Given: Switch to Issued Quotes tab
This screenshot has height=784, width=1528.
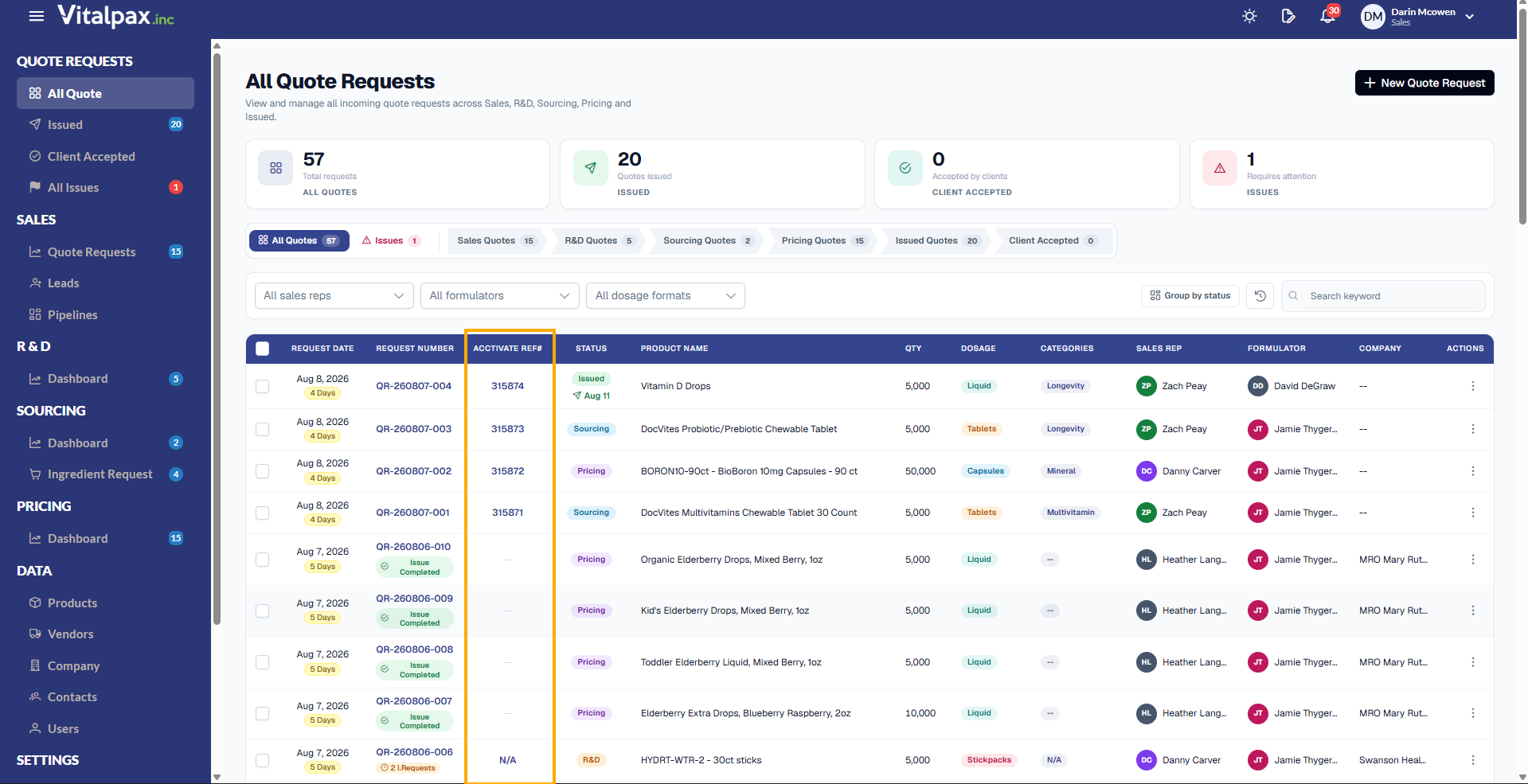Looking at the screenshot, I should (x=936, y=240).
